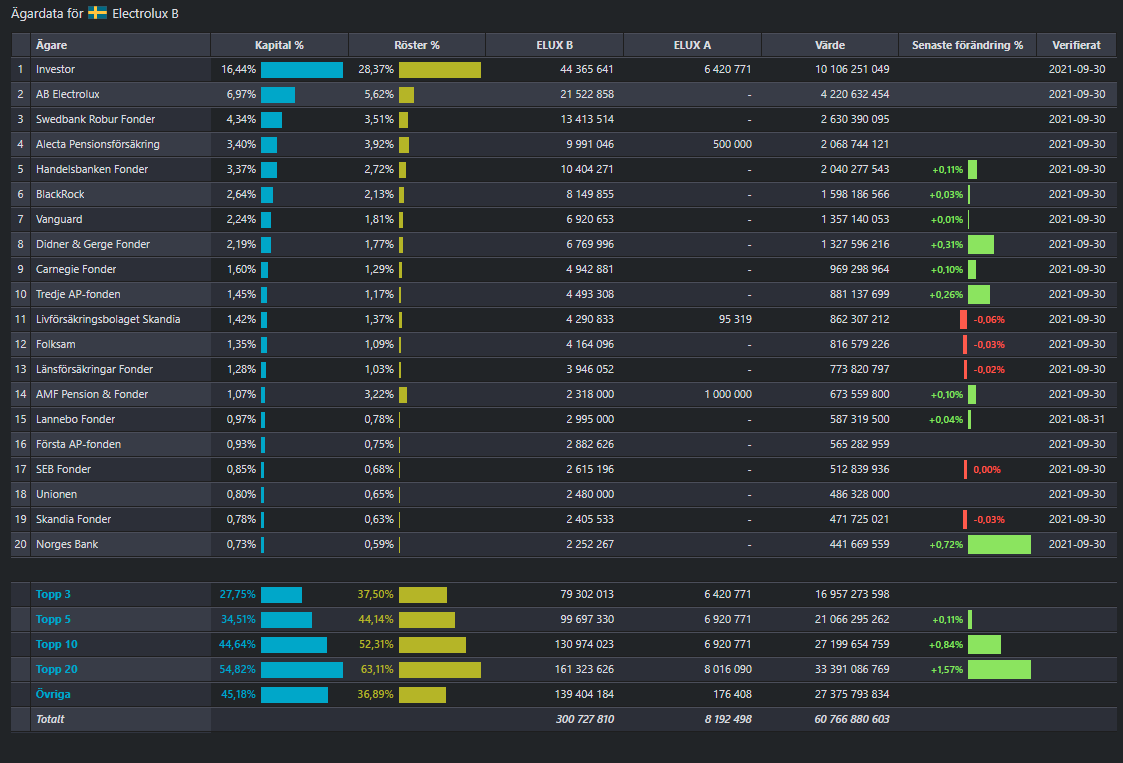Open Livförsäkringsbolaget Skandia owner entry

pyautogui.click(x=108, y=320)
